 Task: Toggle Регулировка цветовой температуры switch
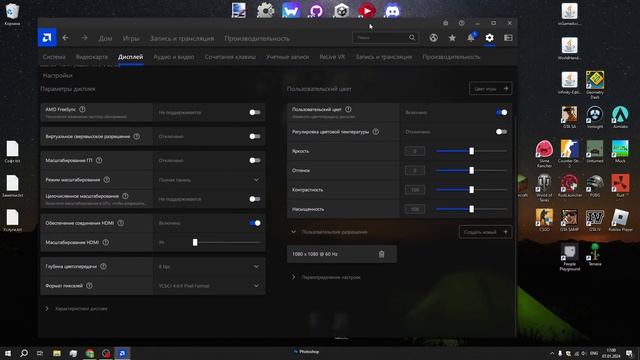[502, 132]
